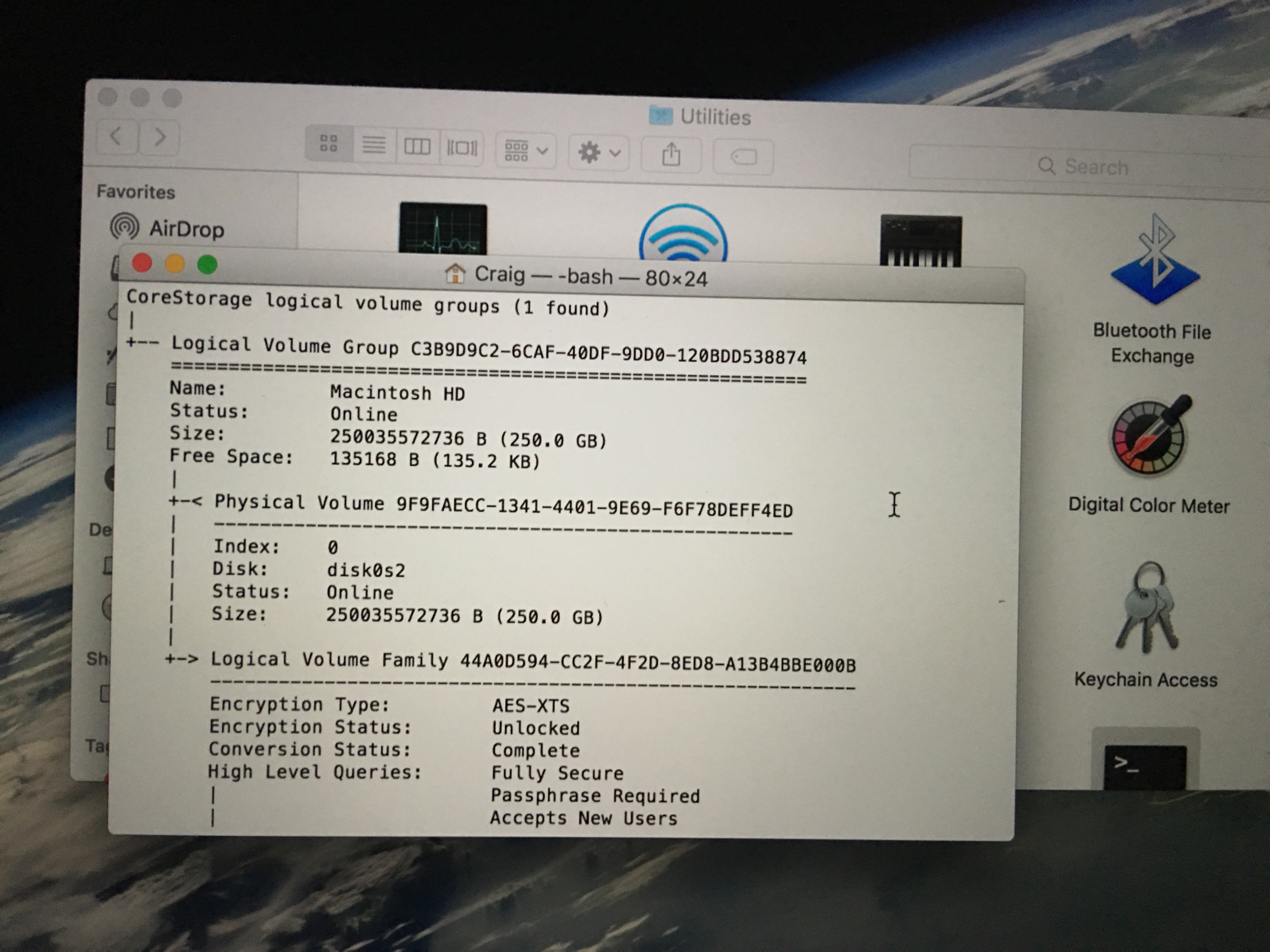Screen dimensions: 1270x952
Task: Click the "Unlocked" encryption status value
Action: pos(536,728)
